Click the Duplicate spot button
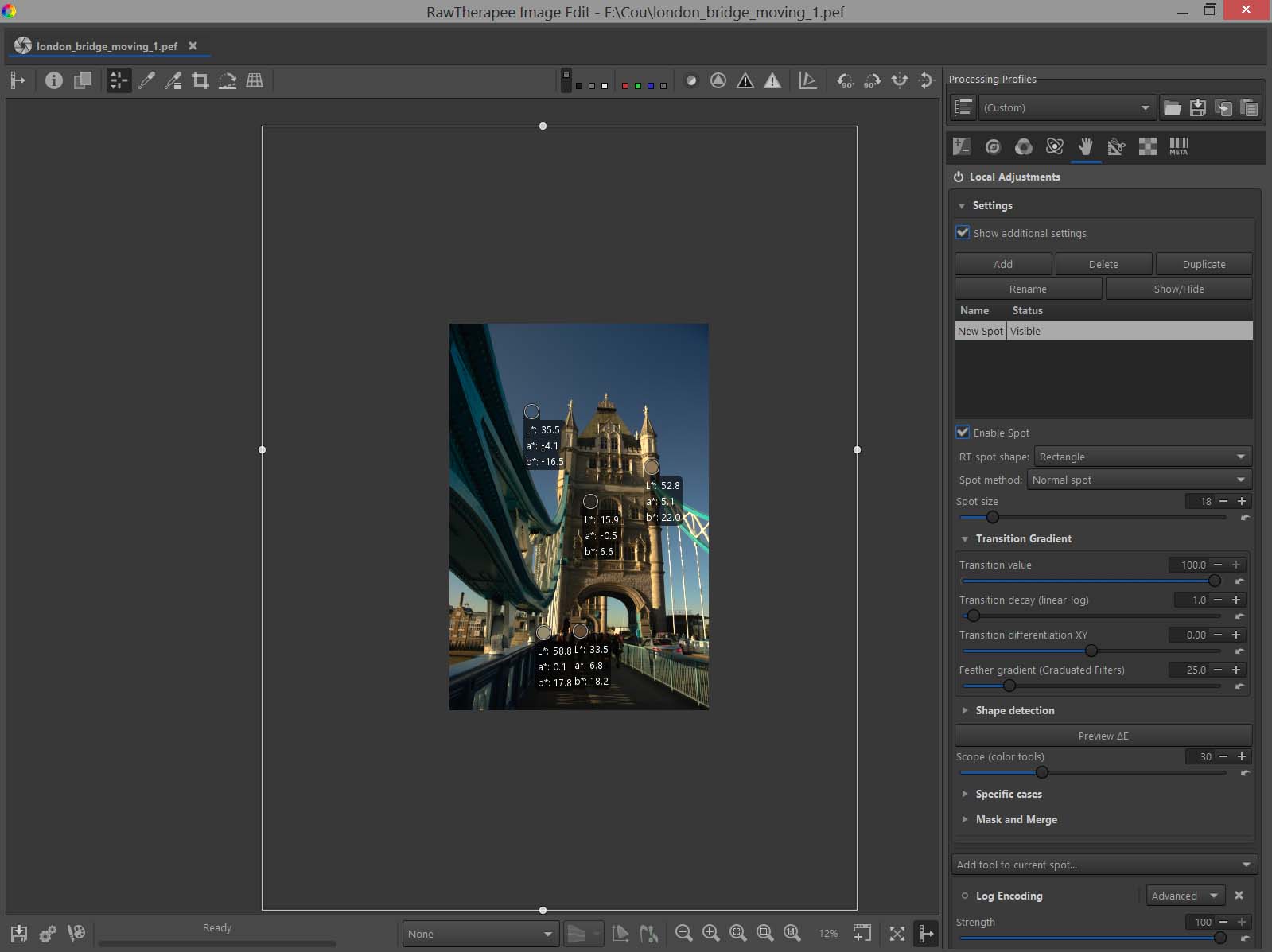 [x=1203, y=264]
